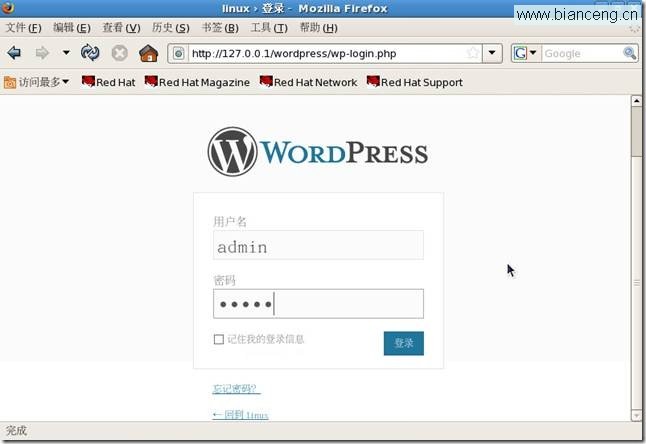Click the vertical scrollbar thumb
Viewport: 646px width, 444px height.
(x=636, y=132)
